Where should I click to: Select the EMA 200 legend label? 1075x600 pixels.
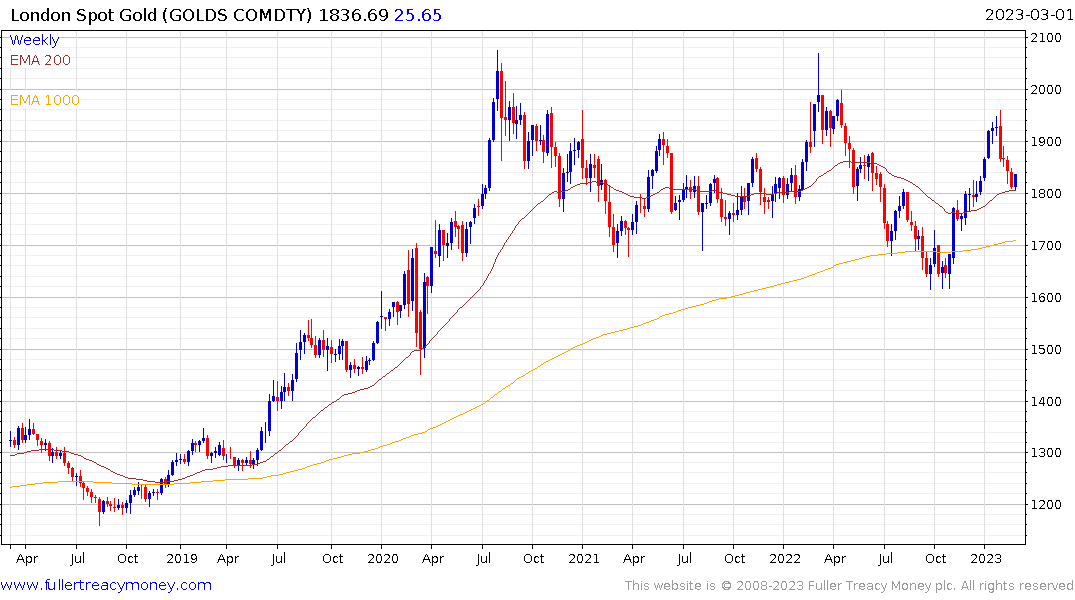tap(40, 60)
